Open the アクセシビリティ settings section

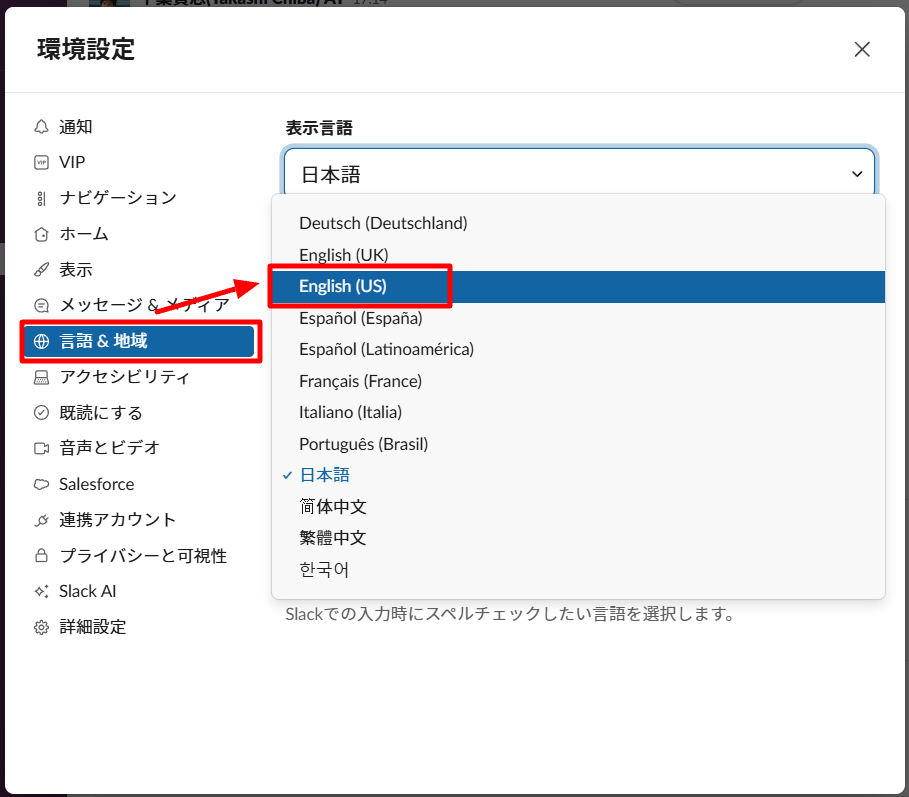(x=124, y=377)
